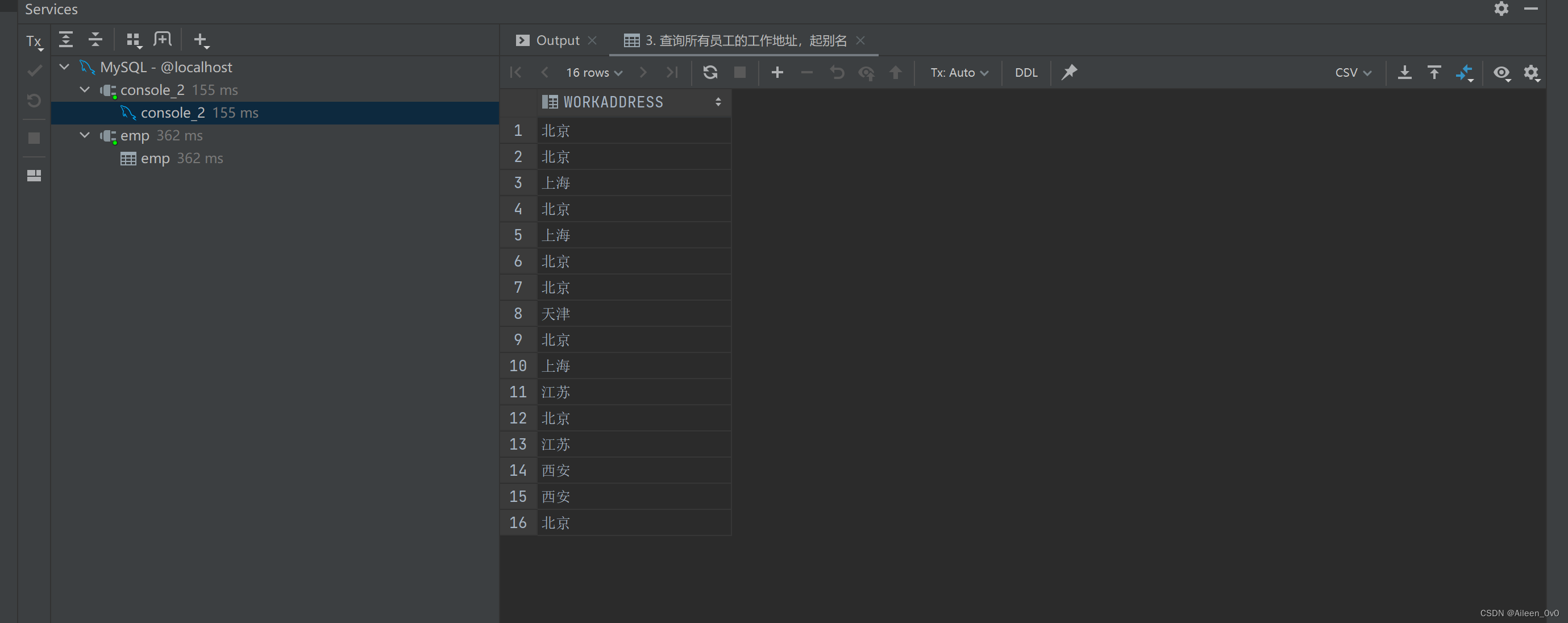
Task: Open the 16 rows page size dropdown
Action: (593, 72)
